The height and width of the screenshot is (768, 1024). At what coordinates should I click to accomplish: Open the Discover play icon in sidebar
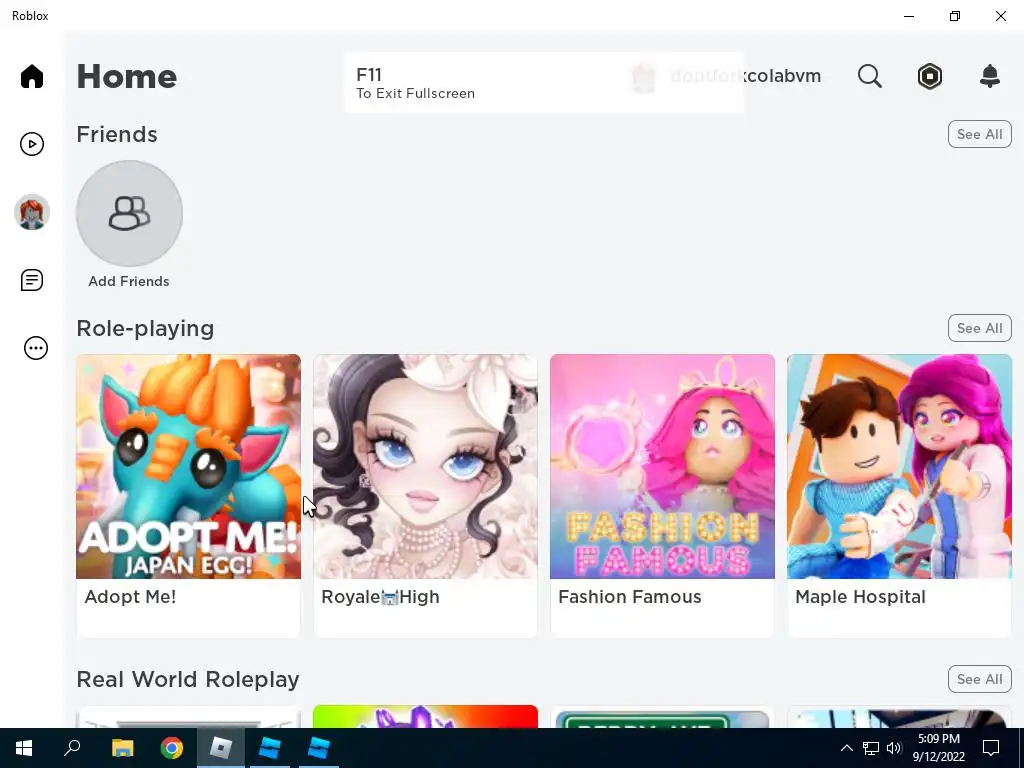coord(31,144)
